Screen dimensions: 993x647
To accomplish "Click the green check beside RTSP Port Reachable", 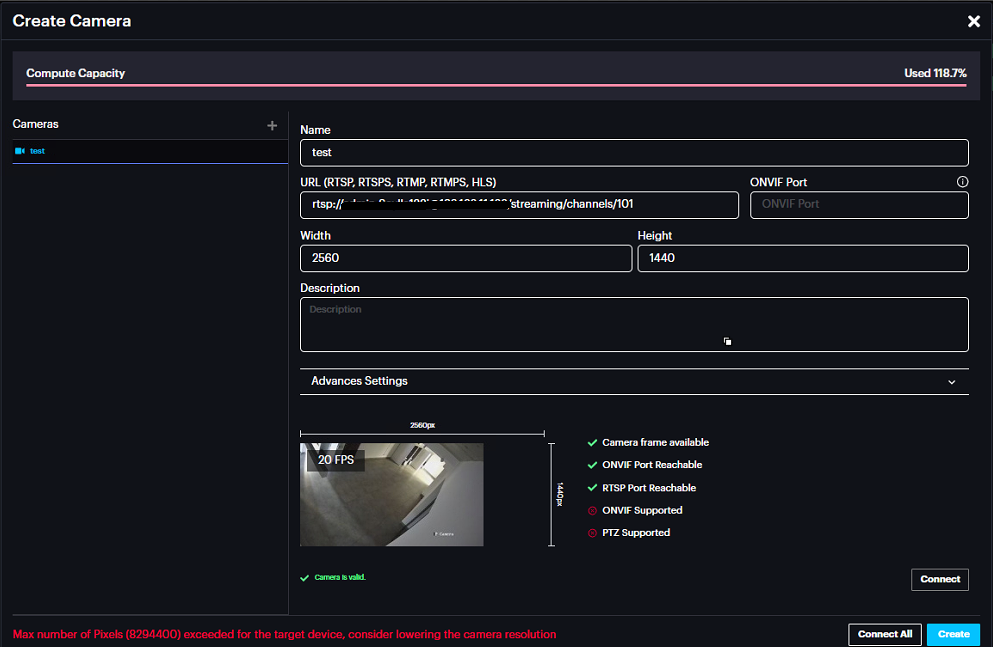I will [x=592, y=488].
